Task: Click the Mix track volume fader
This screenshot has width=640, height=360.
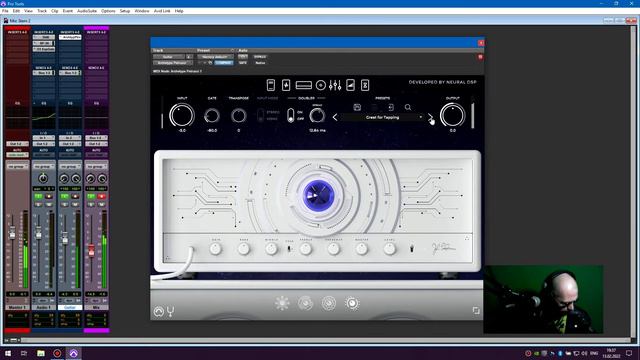Action: [91, 251]
